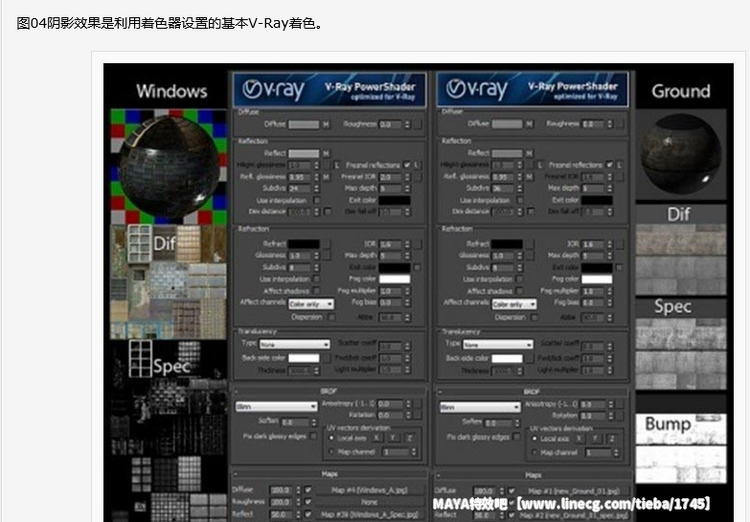Select Local axis radio in Windows BRDF
The width and height of the screenshot is (750, 522).
(331, 438)
